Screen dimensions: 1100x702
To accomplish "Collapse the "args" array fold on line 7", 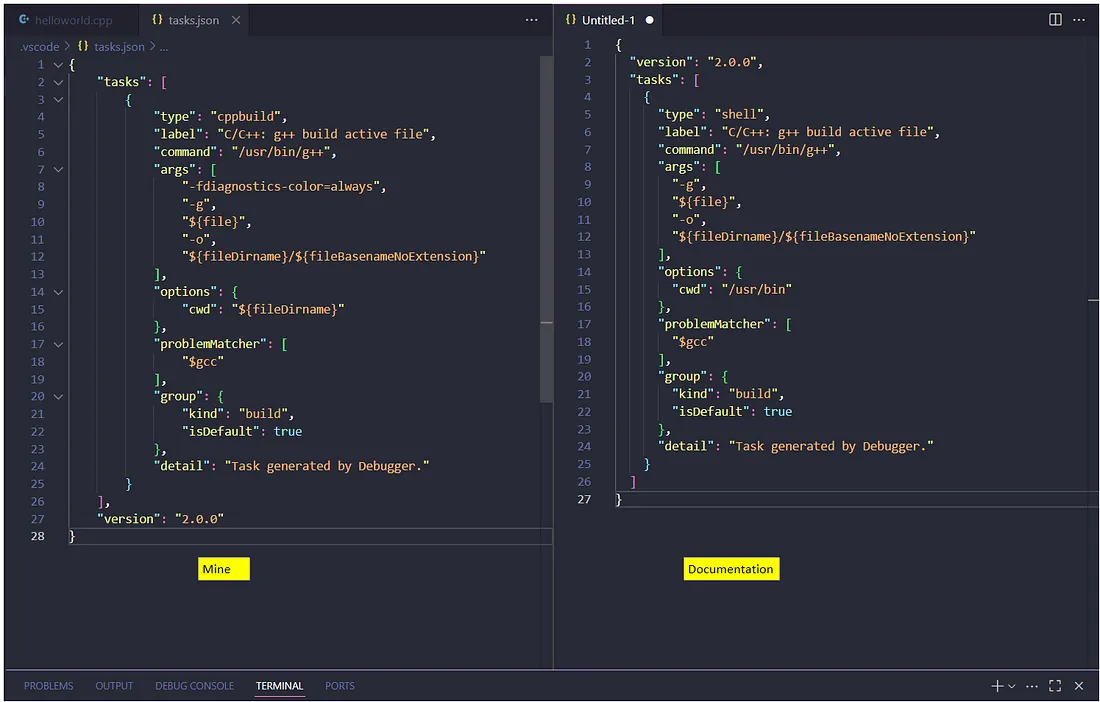I will click(x=58, y=169).
